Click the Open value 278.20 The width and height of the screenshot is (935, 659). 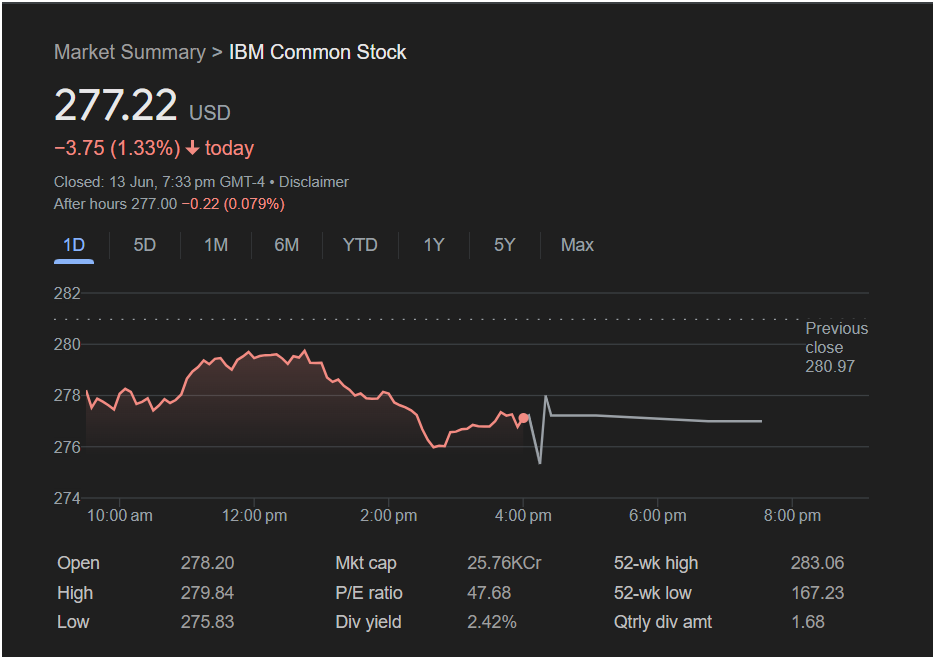coord(208,563)
